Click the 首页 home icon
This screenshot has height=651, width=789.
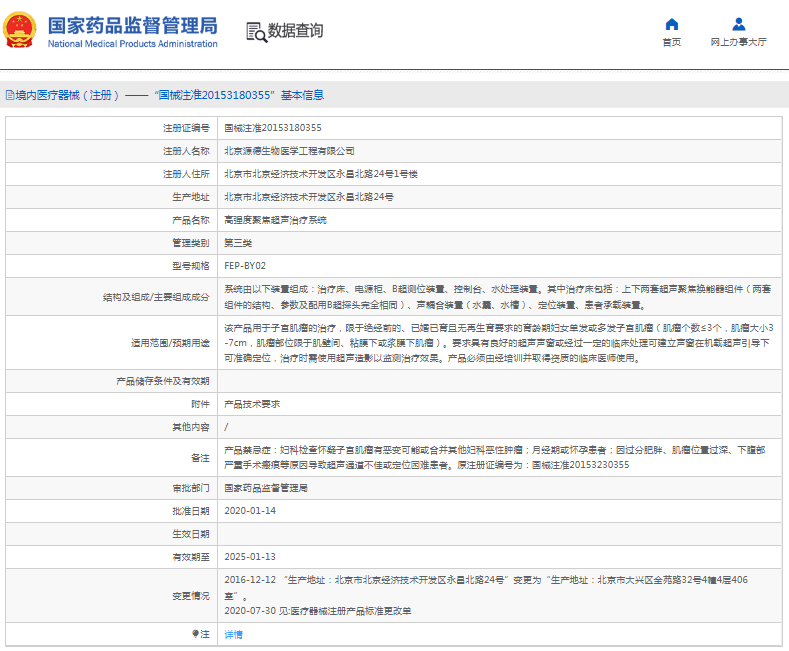tap(672, 24)
